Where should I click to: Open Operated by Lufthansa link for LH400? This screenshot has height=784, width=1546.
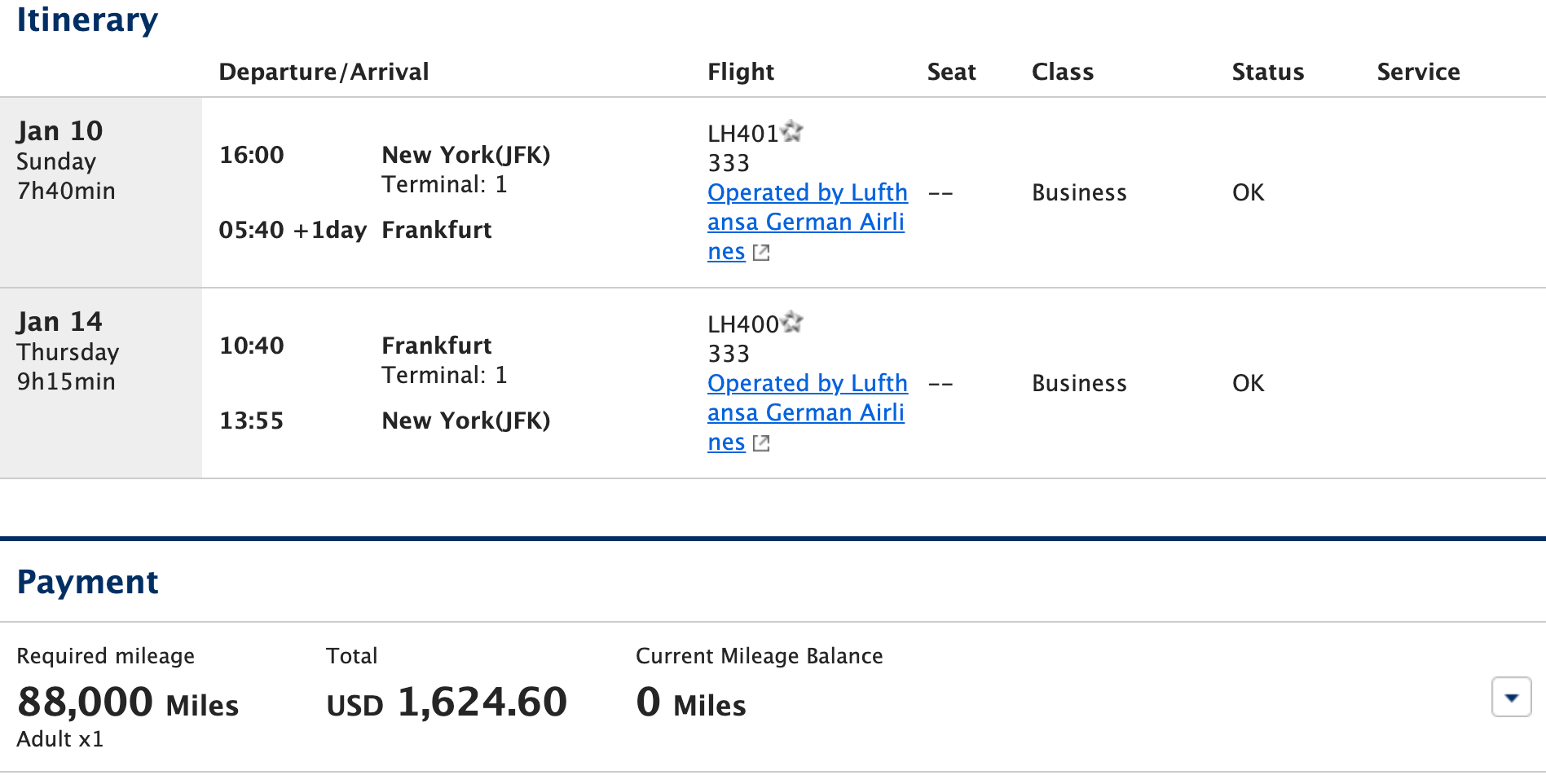coord(807,412)
